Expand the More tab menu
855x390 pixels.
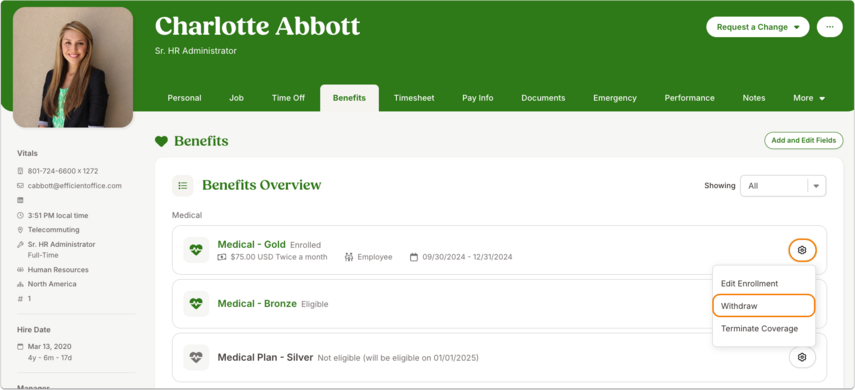click(x=809, y=98)
